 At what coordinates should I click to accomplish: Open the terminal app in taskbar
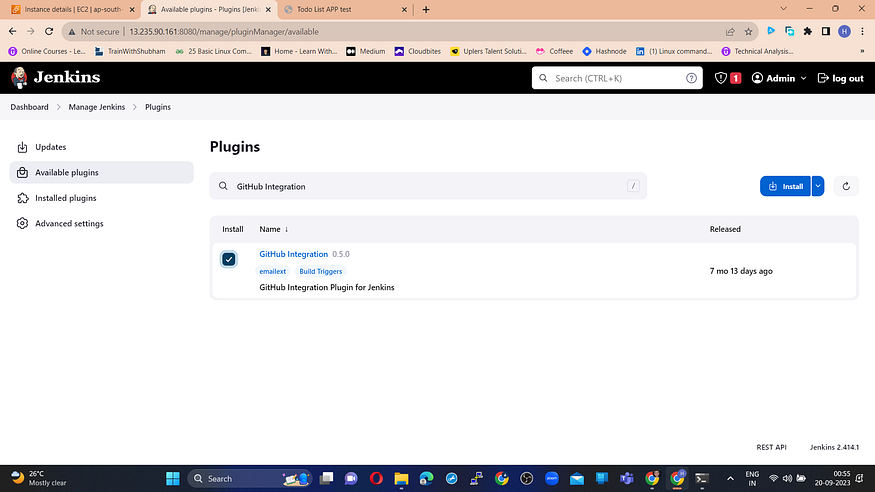tap(702, 479)
